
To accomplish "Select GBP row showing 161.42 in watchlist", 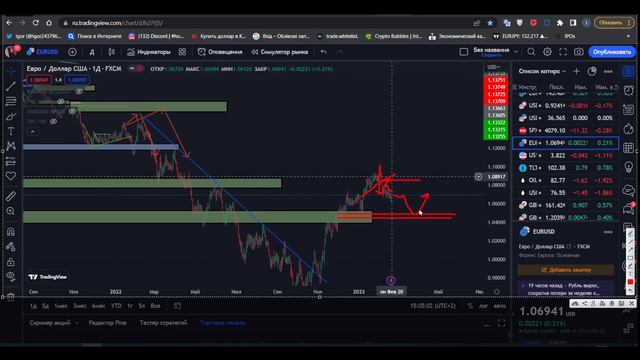I will tap(566, 205).
